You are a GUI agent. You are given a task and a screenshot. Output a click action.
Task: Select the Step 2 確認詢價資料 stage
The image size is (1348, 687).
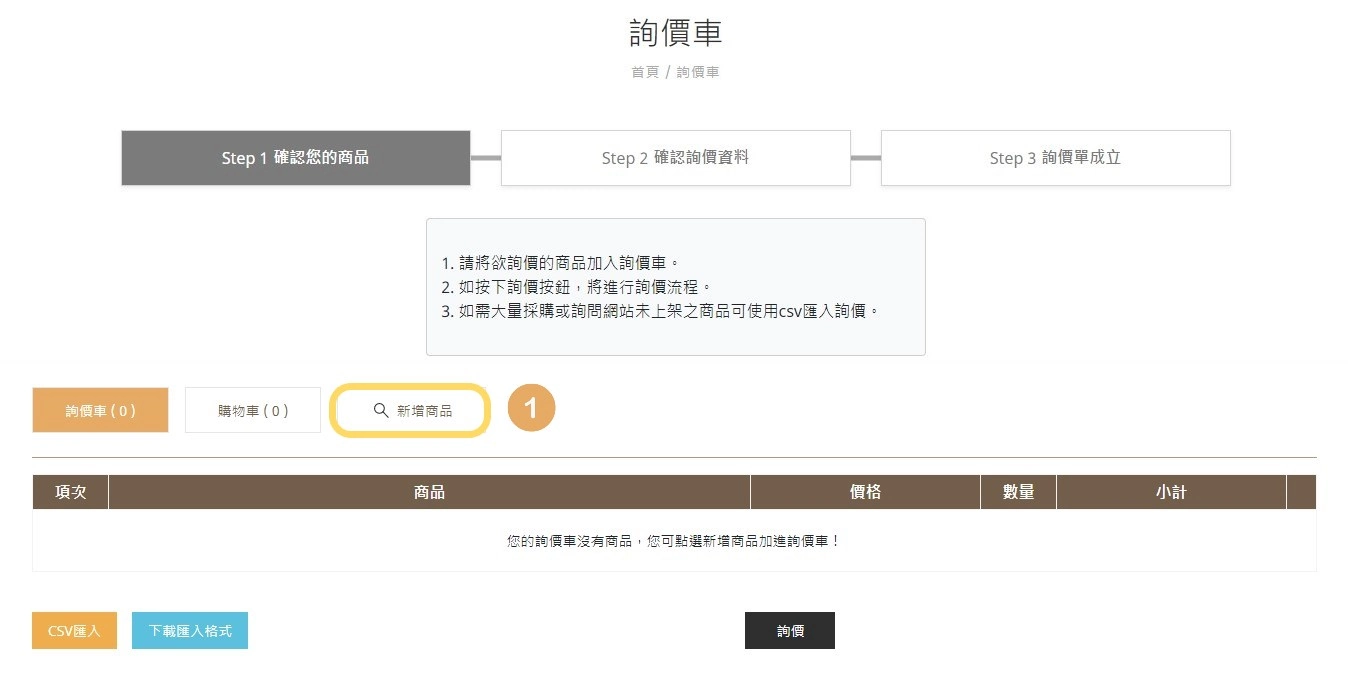pos(675,157)
